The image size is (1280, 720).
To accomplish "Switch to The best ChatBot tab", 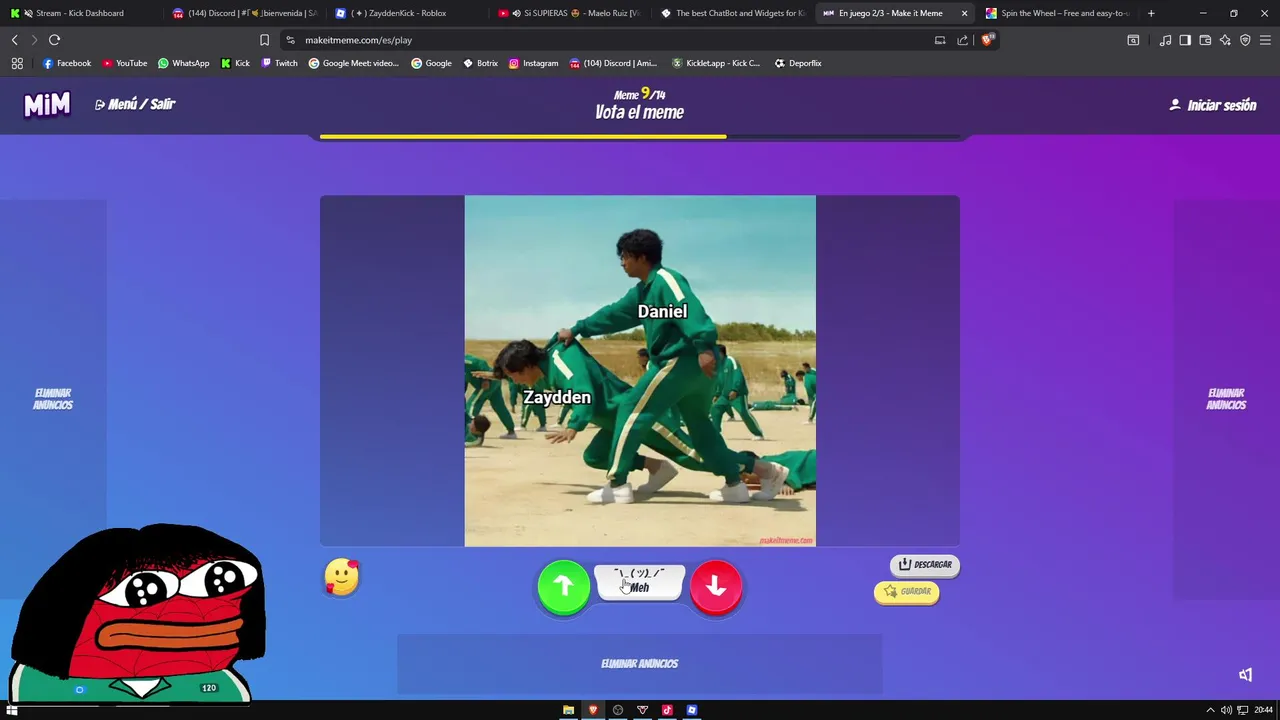I will point(733,13).
